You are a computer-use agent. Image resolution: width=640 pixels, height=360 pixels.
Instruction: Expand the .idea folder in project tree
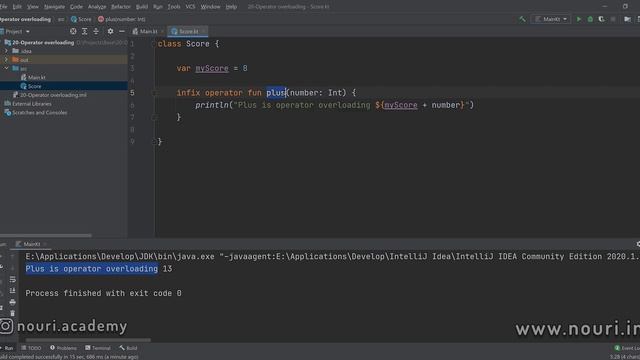[x=6, y=51]
